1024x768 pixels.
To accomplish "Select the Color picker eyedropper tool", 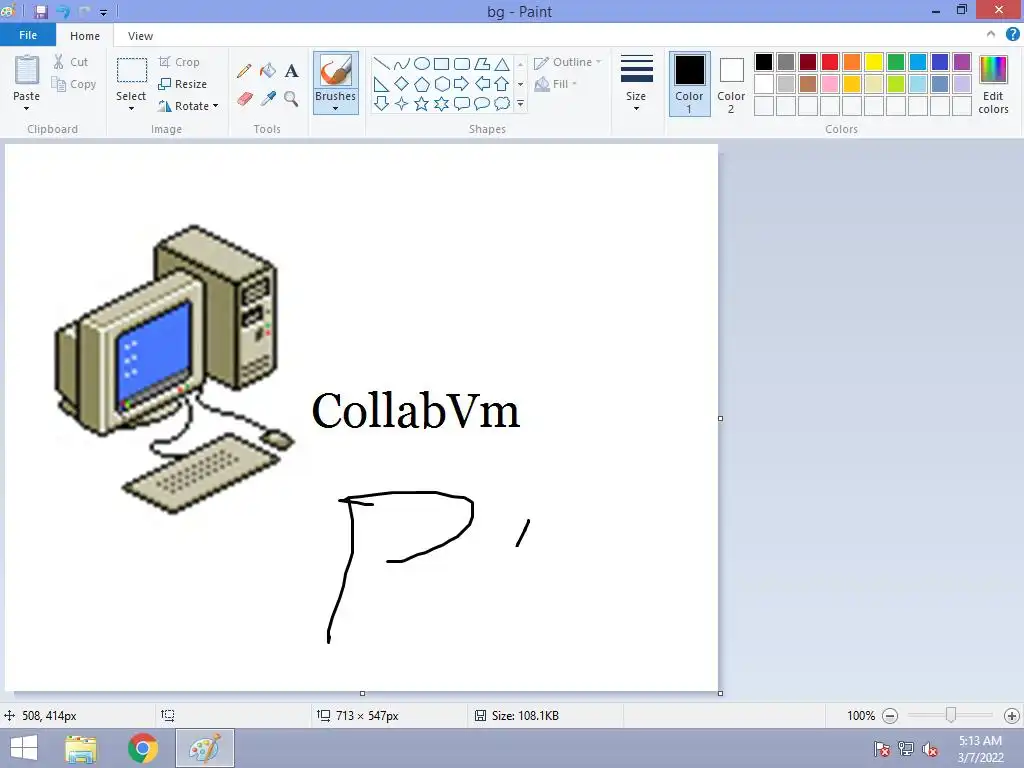I will 268,99.
